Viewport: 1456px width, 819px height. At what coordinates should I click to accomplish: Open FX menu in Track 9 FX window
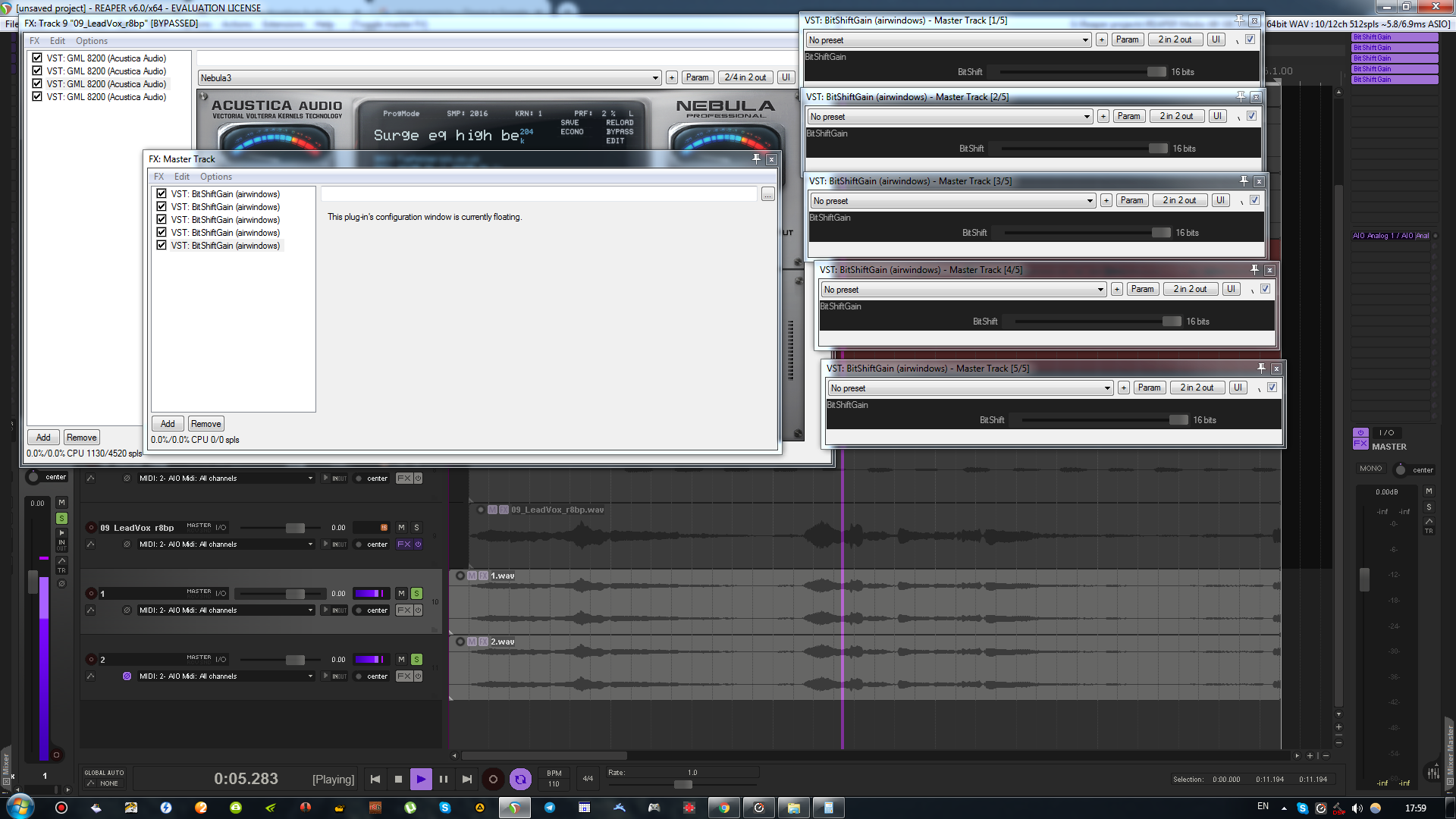click(35, 41)
